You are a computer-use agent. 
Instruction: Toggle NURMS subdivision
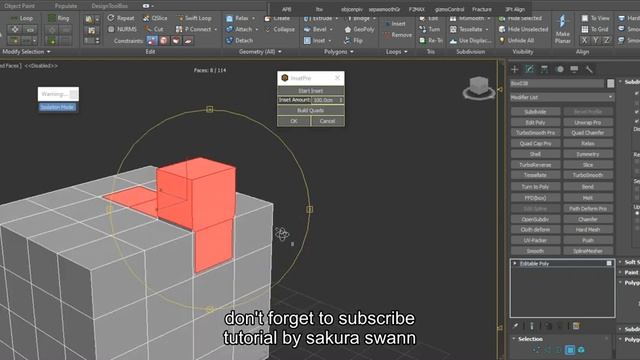(122, 29)
